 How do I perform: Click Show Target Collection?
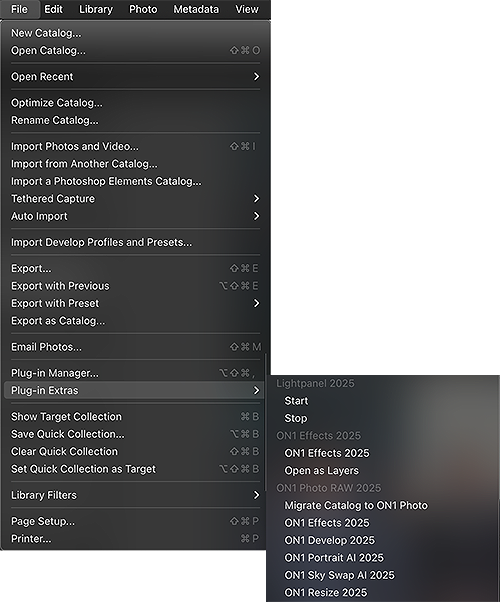135,417
